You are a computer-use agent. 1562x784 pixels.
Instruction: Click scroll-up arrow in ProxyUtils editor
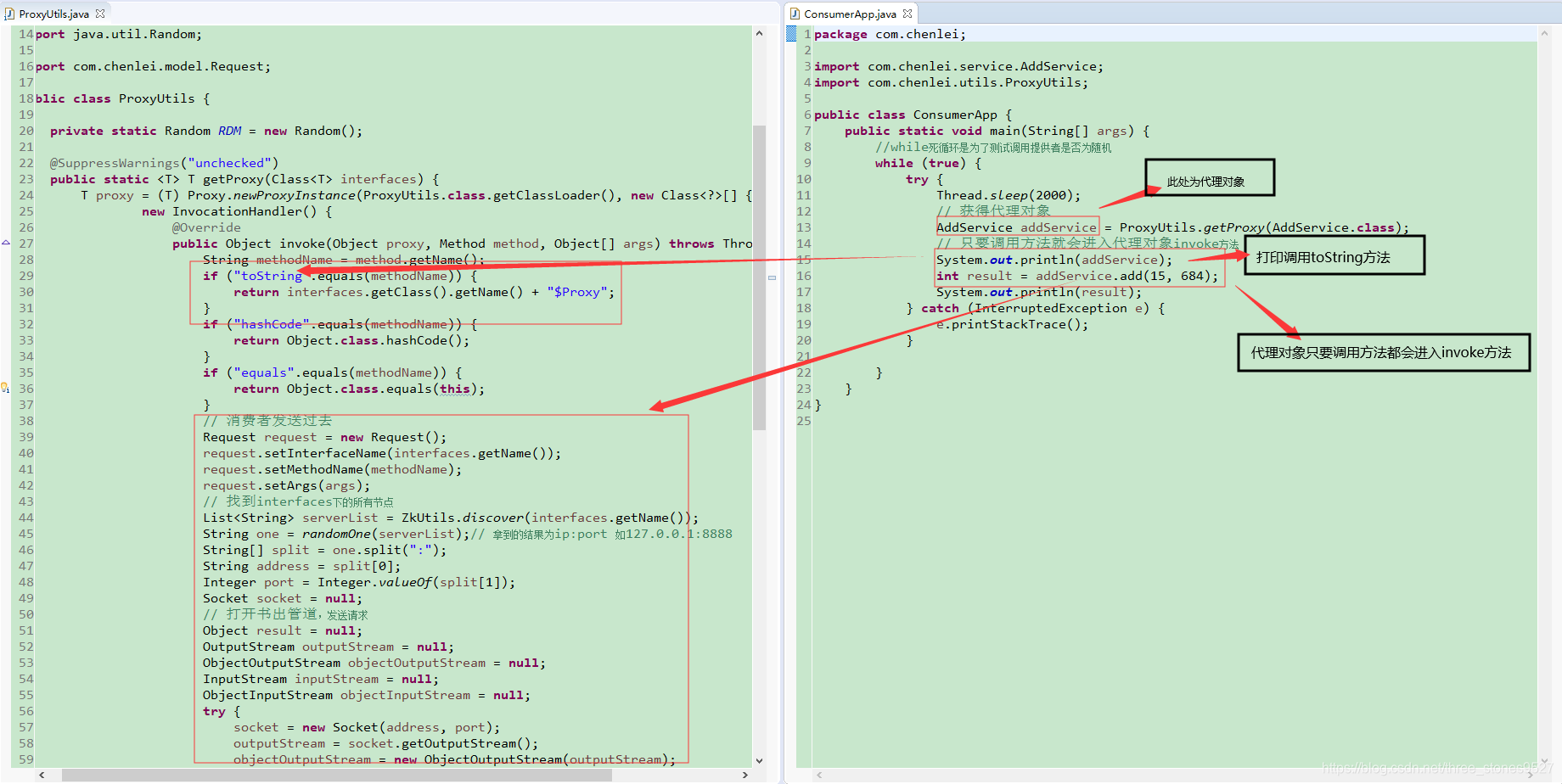coord(759,33)
